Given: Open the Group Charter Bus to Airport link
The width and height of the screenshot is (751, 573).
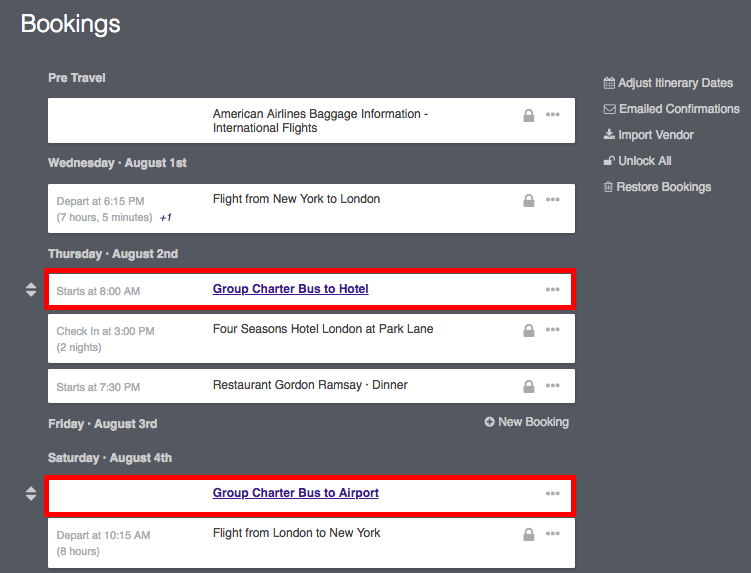Looking at the screenshot, I should coord(296,493).
